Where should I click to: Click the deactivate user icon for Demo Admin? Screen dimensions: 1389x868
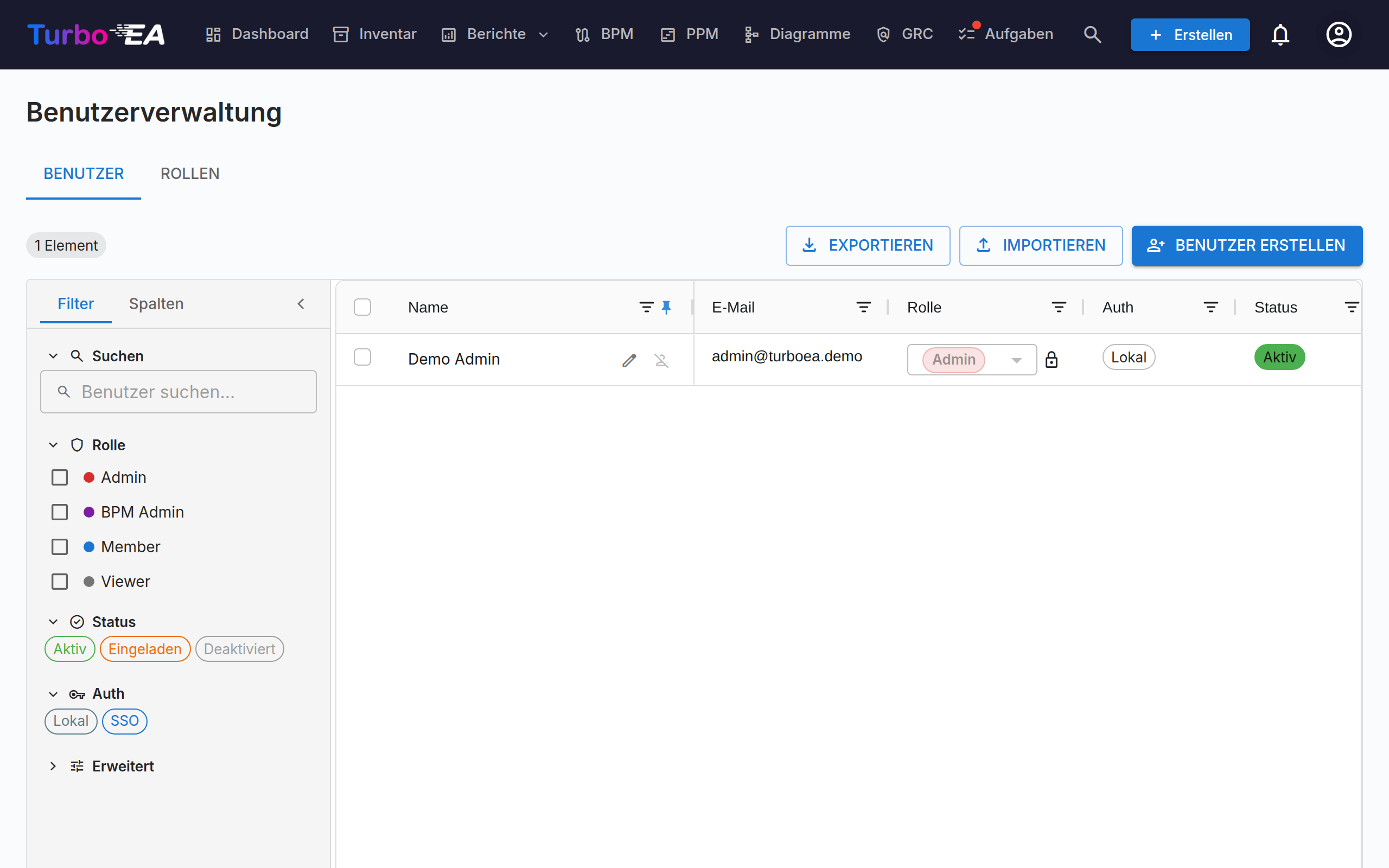click(661, 360)
